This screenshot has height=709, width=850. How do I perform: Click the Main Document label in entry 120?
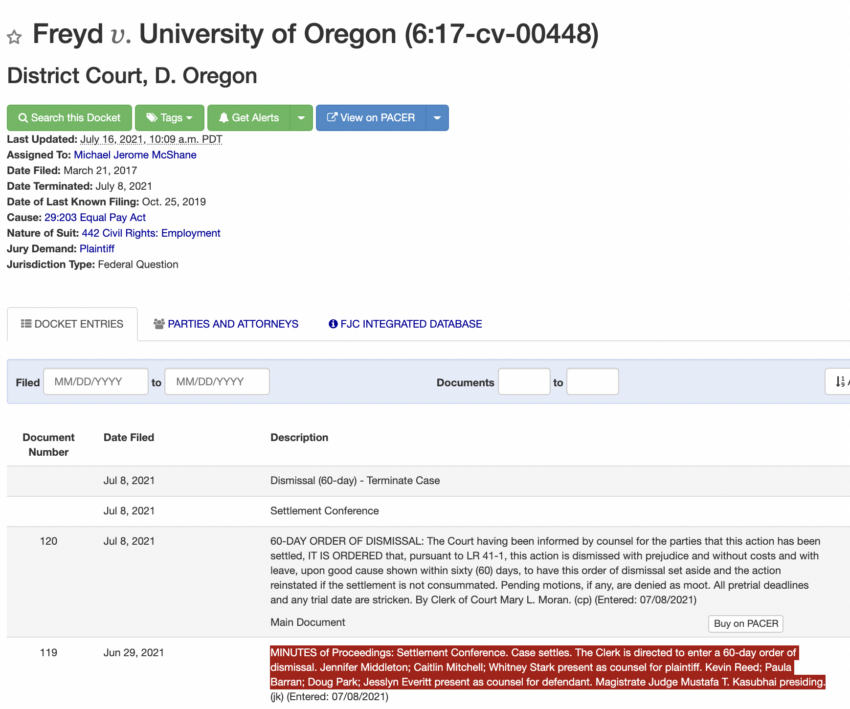click(307, 622)
